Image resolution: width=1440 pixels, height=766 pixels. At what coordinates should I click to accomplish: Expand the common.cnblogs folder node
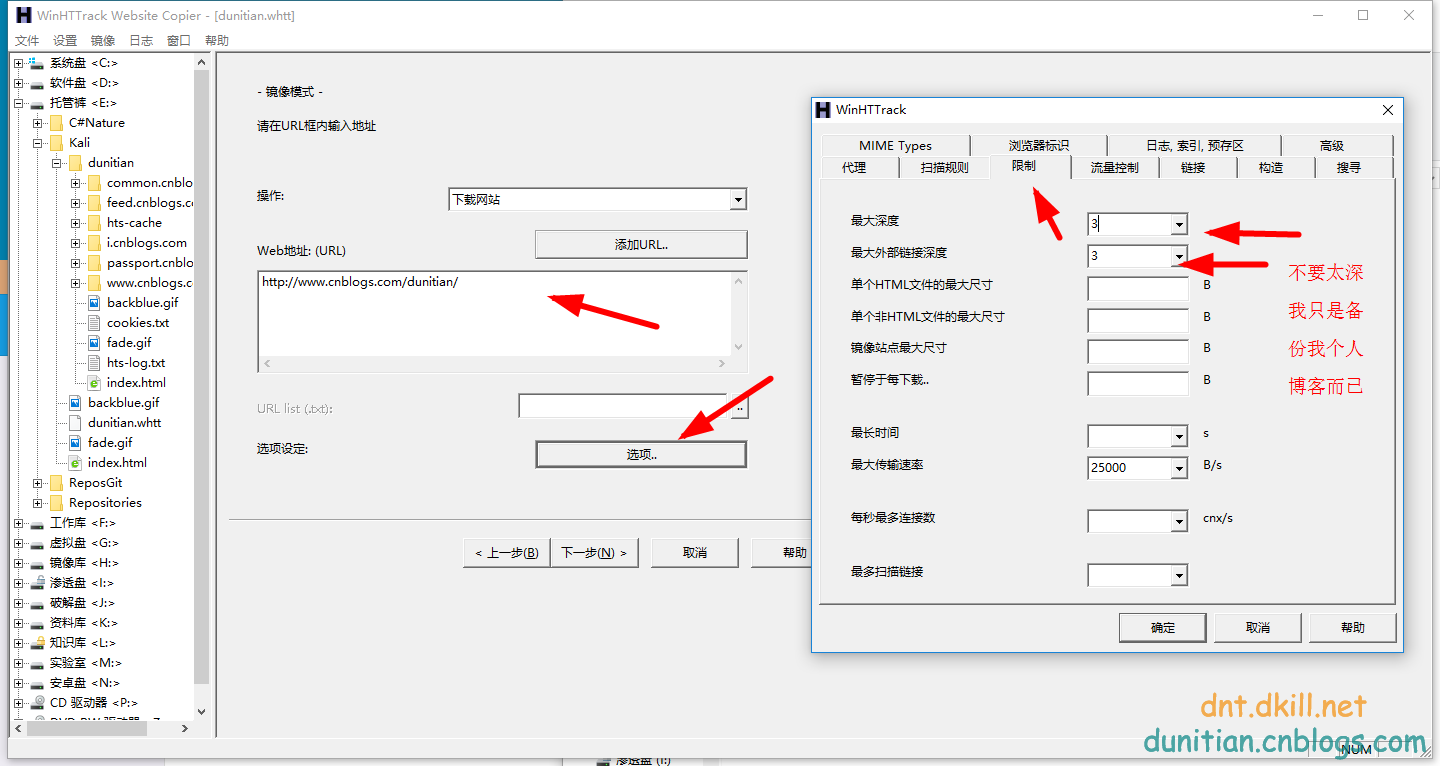click(75, 183)
